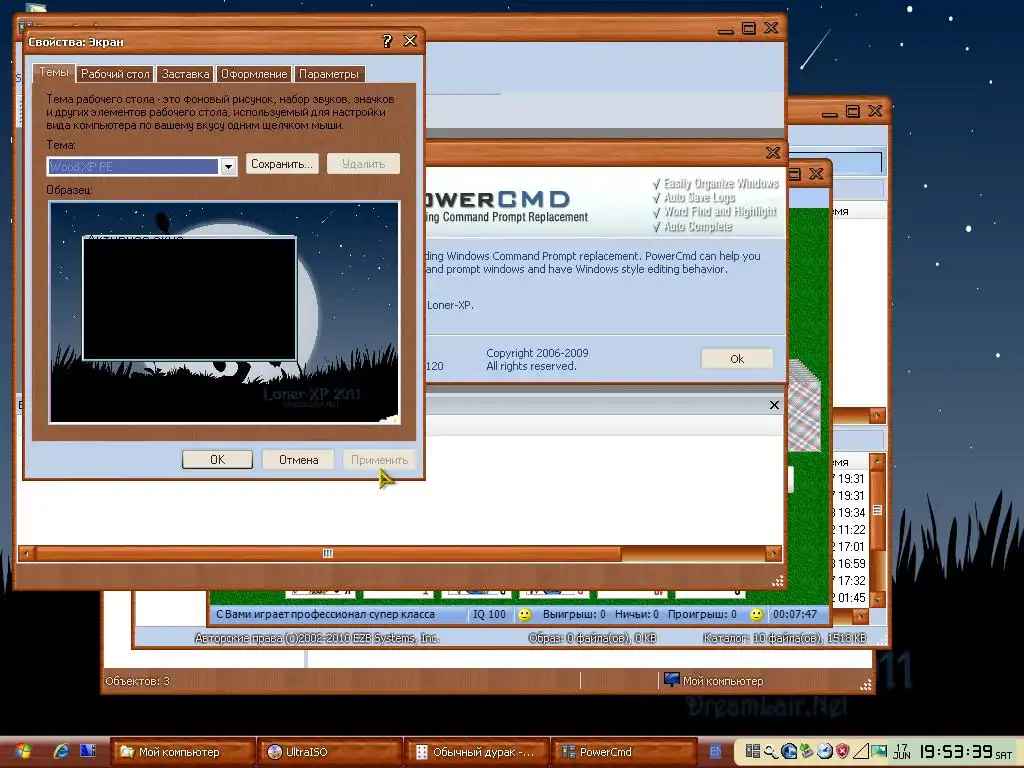1024x768 pixels.
Task: Click Объектов: 3 in Explorer status bar
Action: click(x=137, y=681)
